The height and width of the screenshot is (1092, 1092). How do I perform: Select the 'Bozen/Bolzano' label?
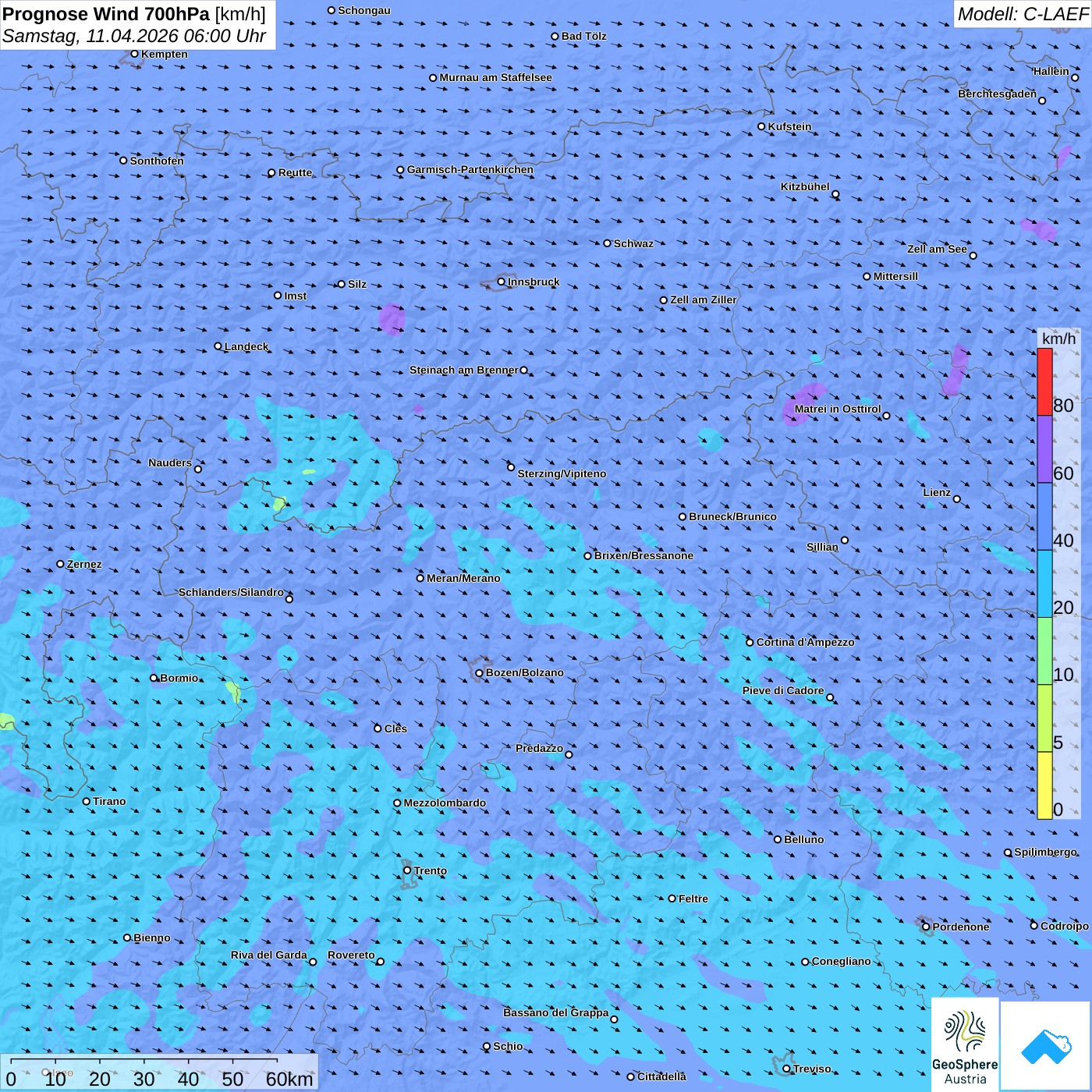pos(525,672)
